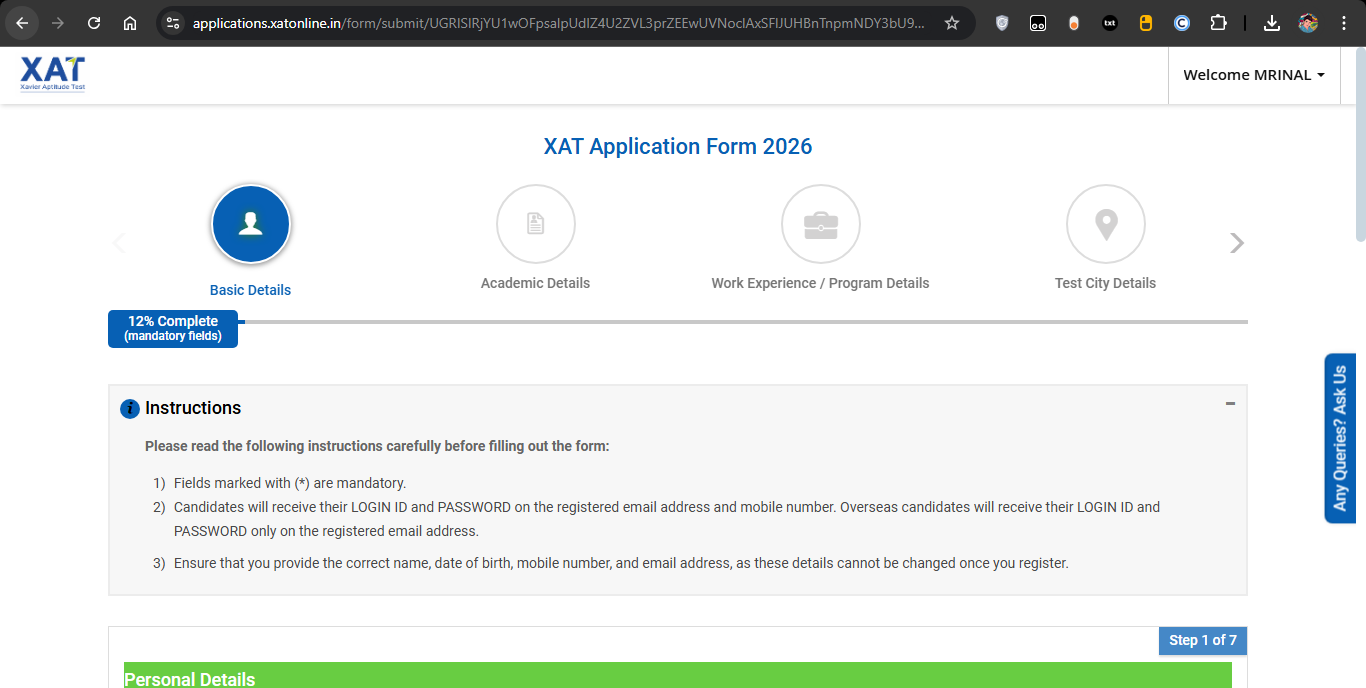Image resolution: width=1366 pixels, height=688 pixels.
Task: Collapse the Instructions panel with minus
Action: click(x=1230, y=404)
